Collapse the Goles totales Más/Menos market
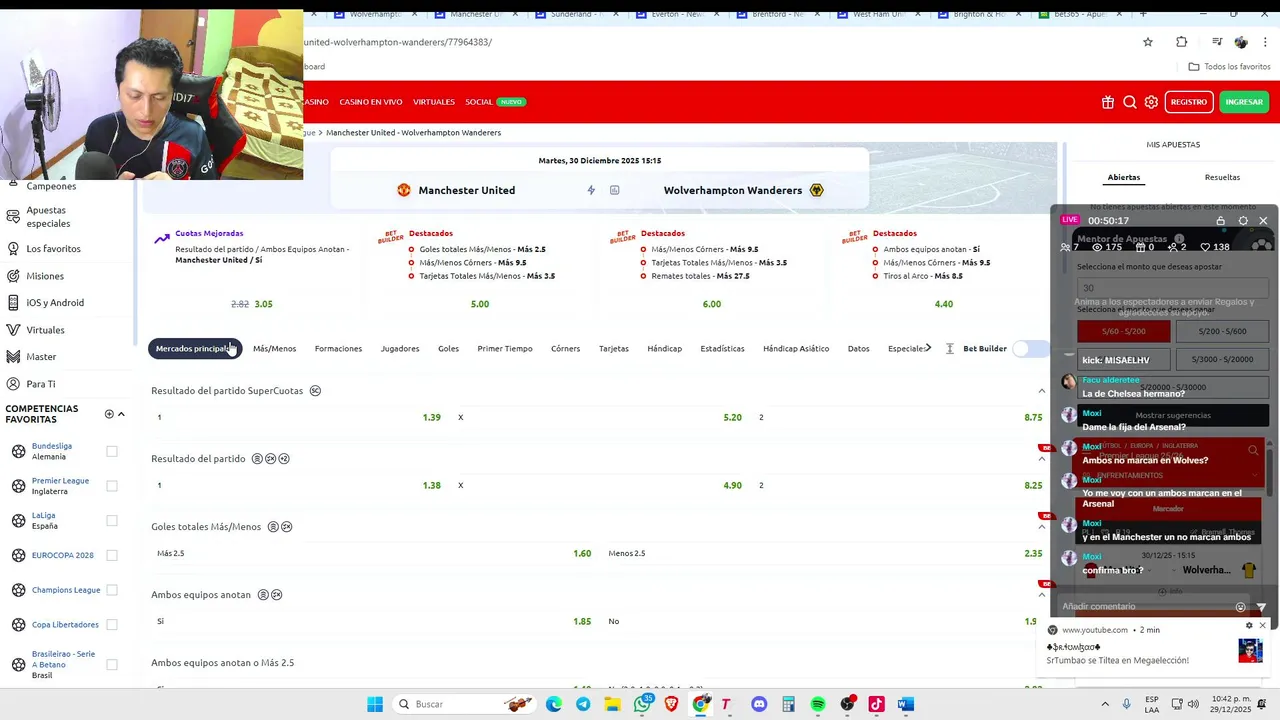Image resolution: width=1280 pixels, height=720 pixels. 1041,527
